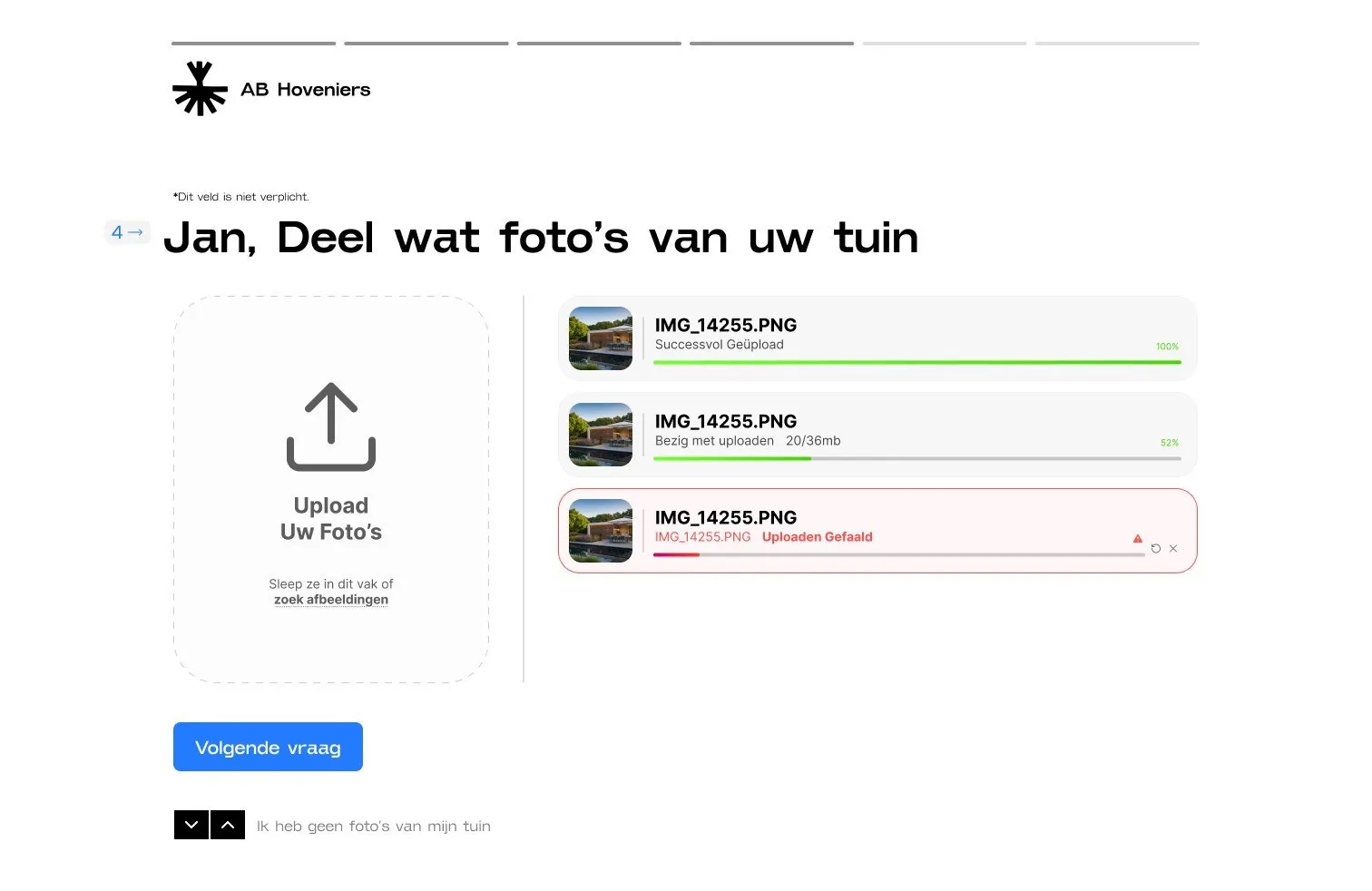Image resolution: width=1372 pixels, height=891 pixels.
Task: Click the "52%" percentage label
Action: point(1170,443)
